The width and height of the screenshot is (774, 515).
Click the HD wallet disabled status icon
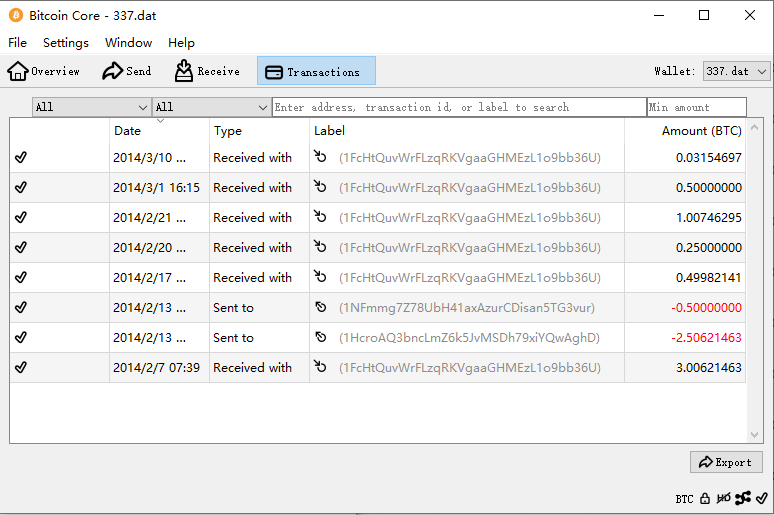click(x=723, y=498)
